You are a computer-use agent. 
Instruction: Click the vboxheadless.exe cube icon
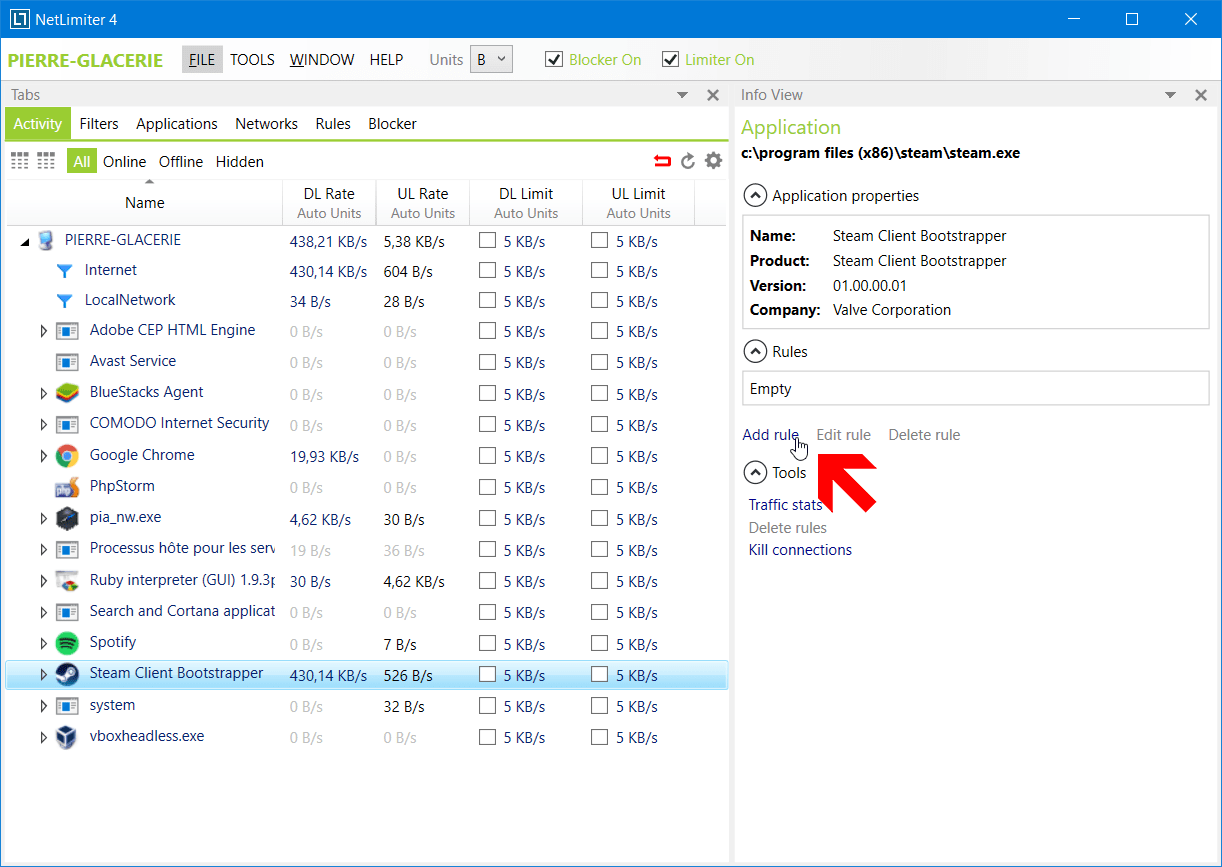click(x=67, y=737)
